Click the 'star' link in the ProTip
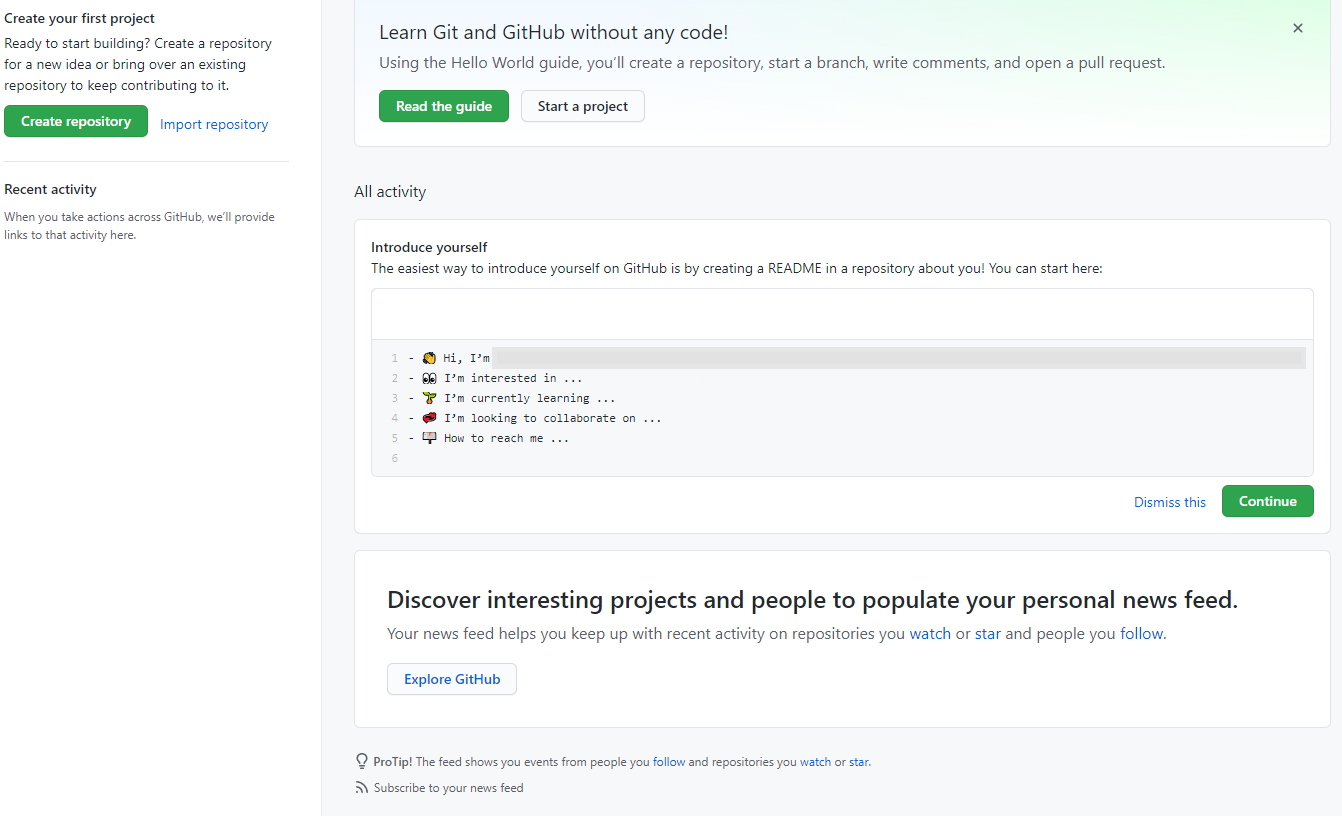Image resolution: width=1342 pixels, height=816 pixels. pos(859,762)
